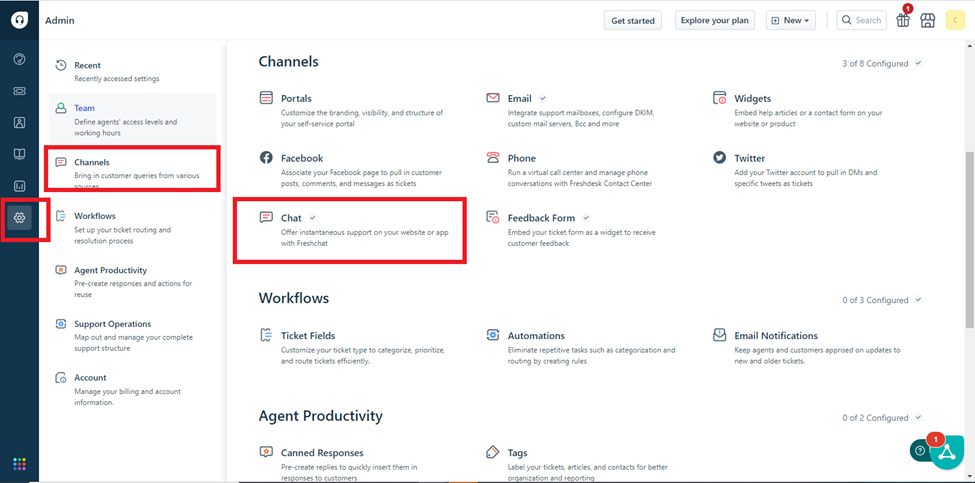Screen dimensions: 975x483
Task: Open the Dashboard icon in left rail
Action: coord(19,60)
